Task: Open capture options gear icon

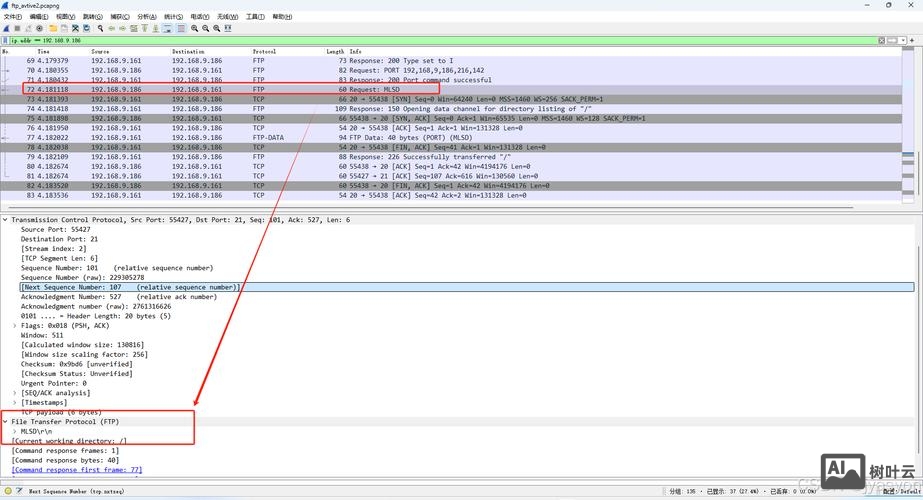Action: click(x=38, y=28)
